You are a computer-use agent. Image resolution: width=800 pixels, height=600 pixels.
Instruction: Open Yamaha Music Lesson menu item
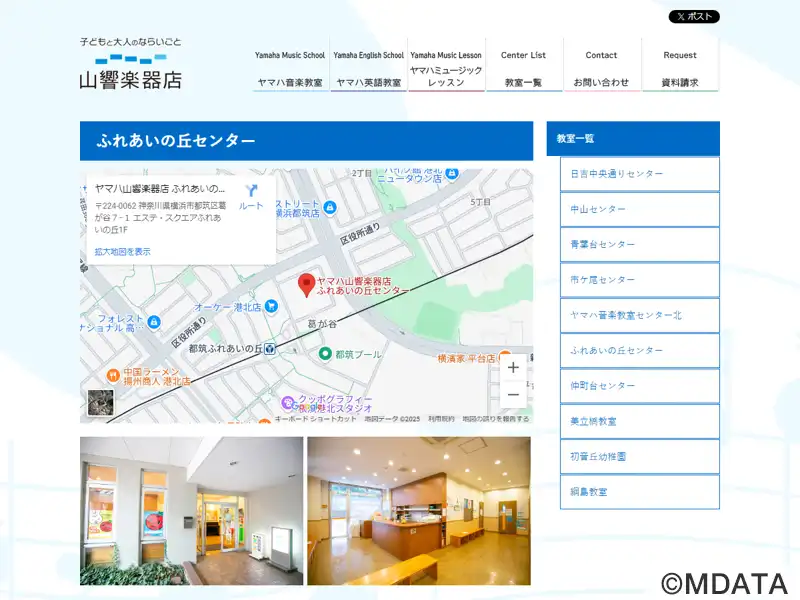tap(446, 65)
